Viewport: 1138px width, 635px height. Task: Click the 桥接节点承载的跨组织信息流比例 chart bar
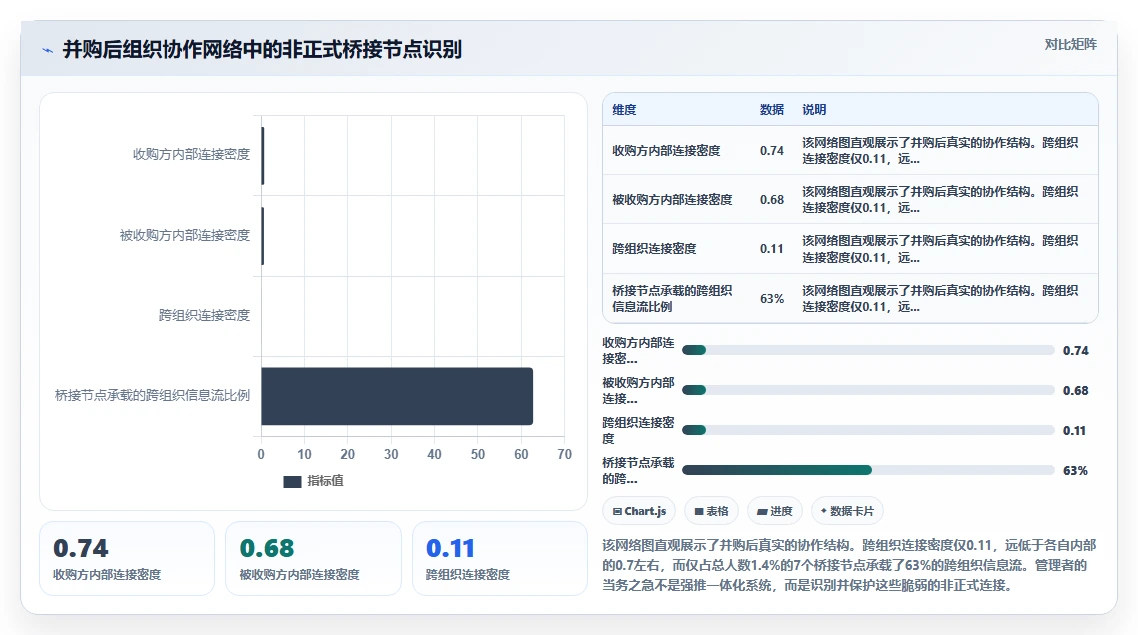point(397,396)
